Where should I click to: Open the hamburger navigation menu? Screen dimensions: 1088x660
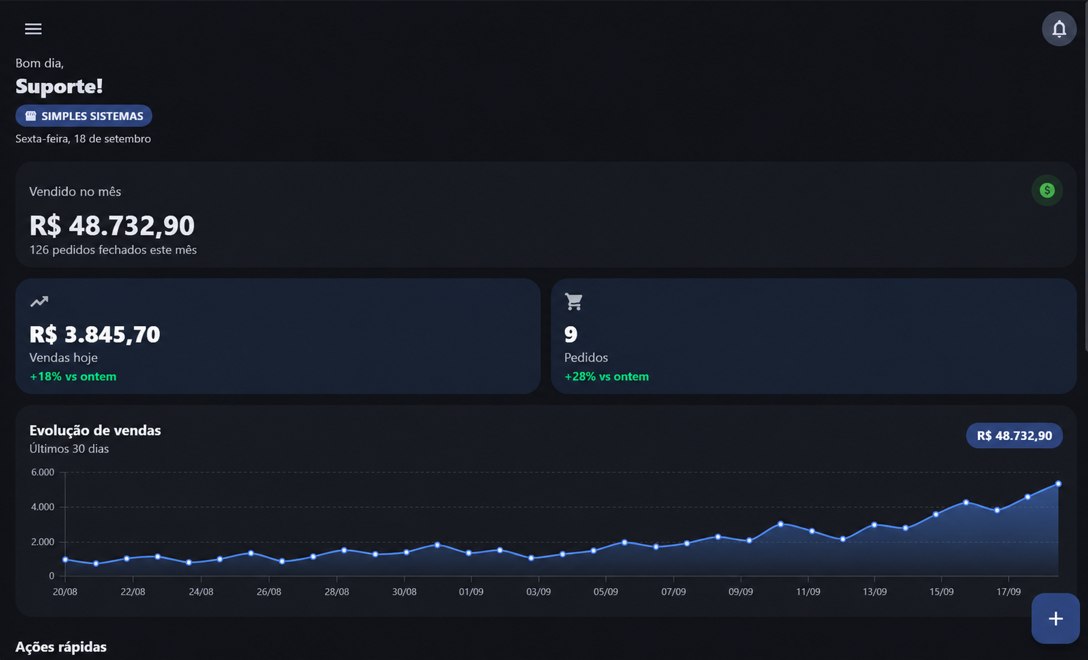tap(33, 28)
